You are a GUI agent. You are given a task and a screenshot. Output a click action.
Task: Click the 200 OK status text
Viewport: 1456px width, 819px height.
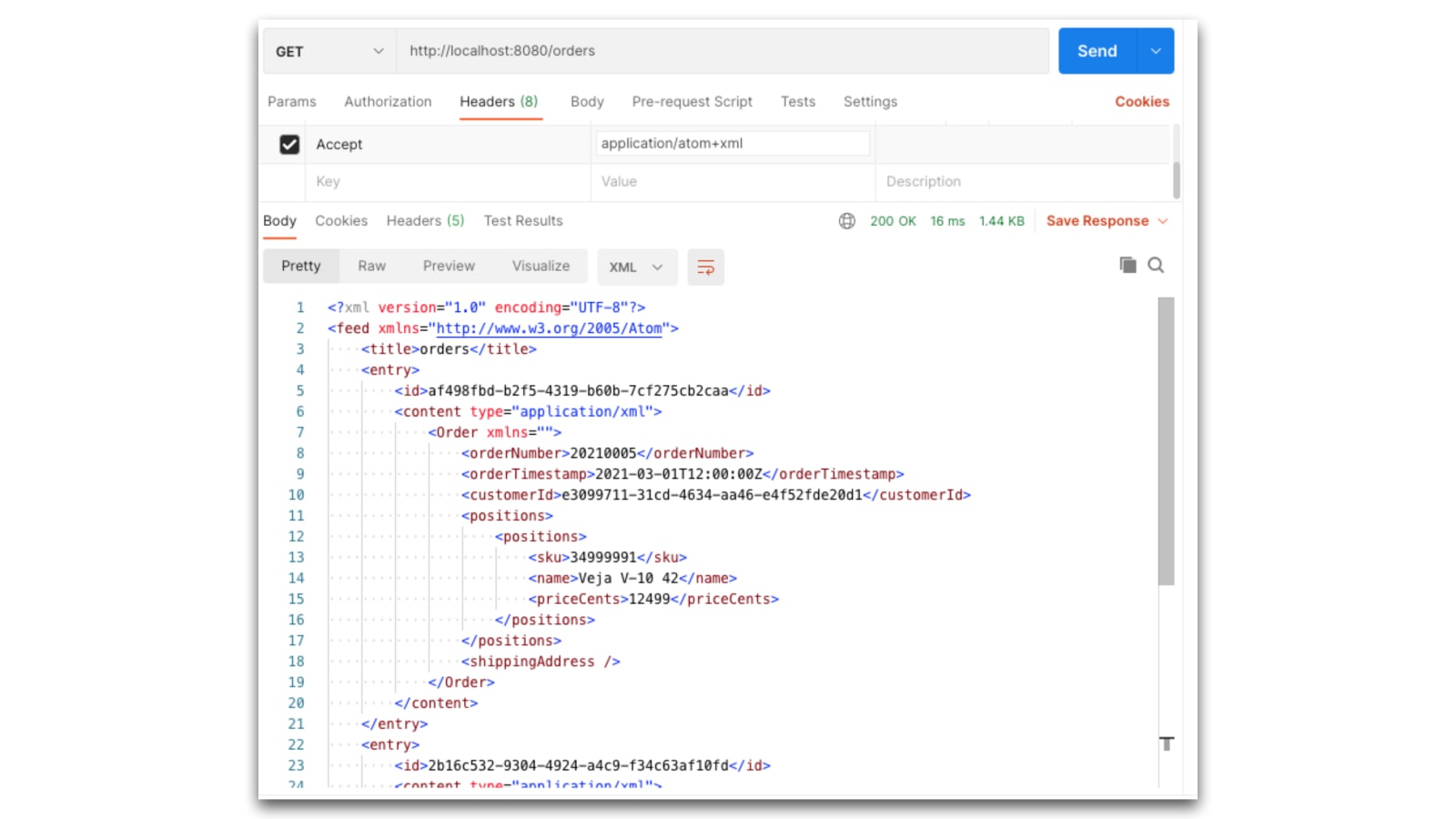point(893,221)
